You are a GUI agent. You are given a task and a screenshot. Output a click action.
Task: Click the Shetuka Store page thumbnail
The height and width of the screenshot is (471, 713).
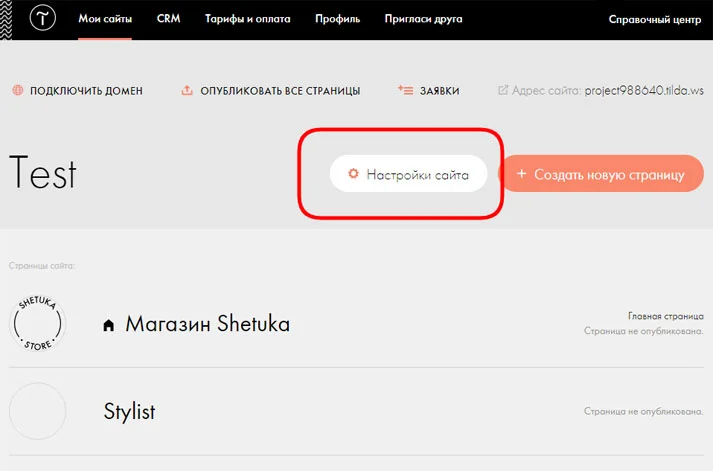38,323
